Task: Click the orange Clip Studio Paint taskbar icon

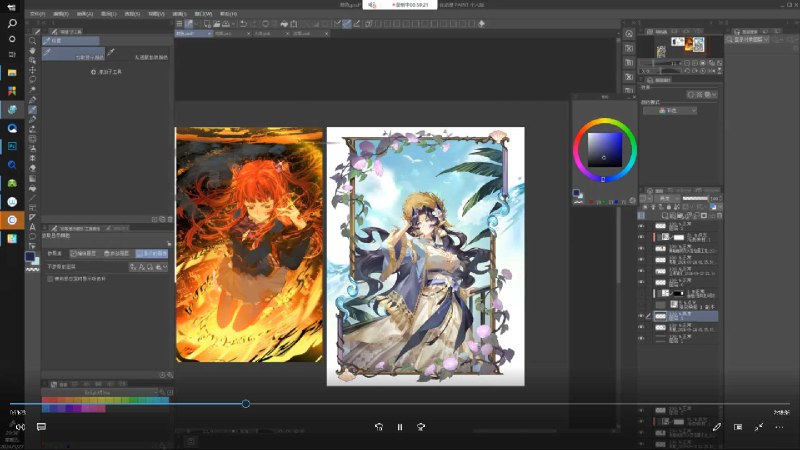Action: click(x=12, y=220)
